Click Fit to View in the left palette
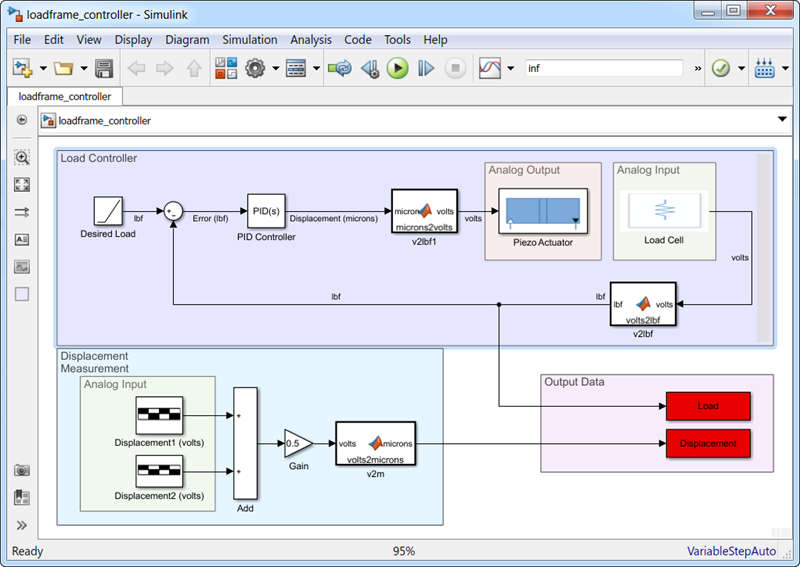The height and width of the screenshot is (567, 800). [22, 185]
